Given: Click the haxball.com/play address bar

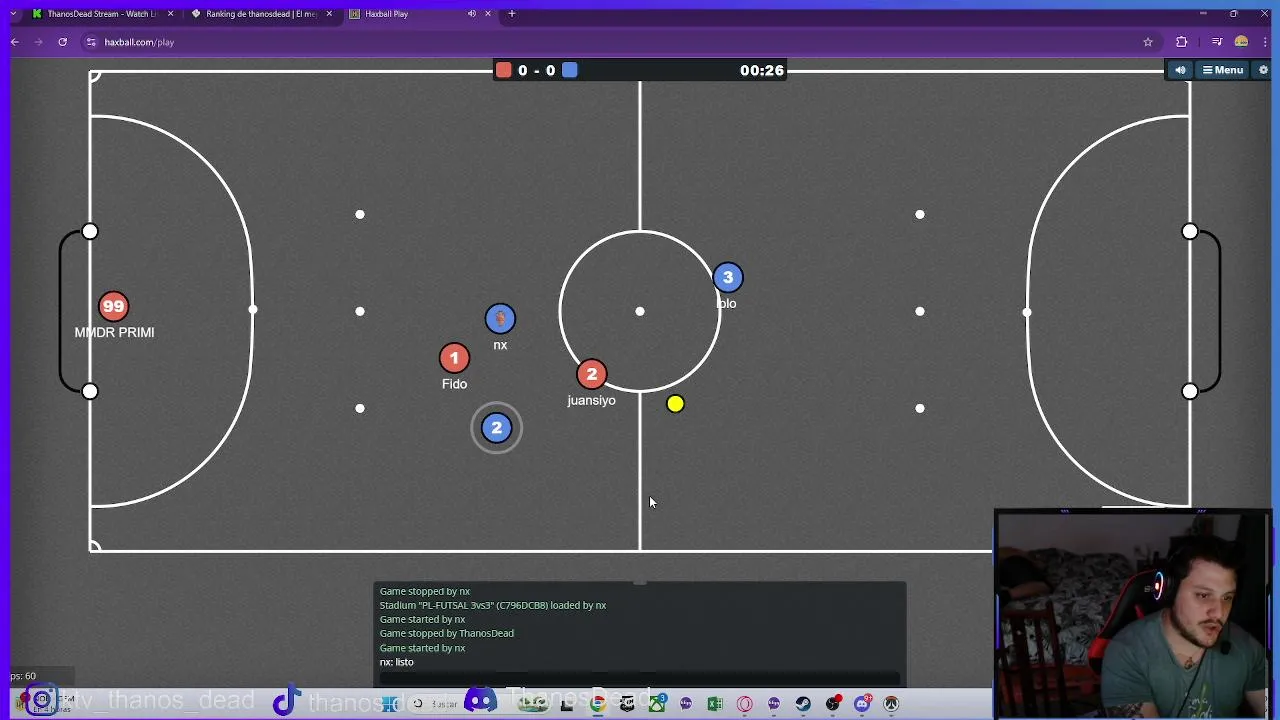Looking at the screenshot, I should (620, 42).
